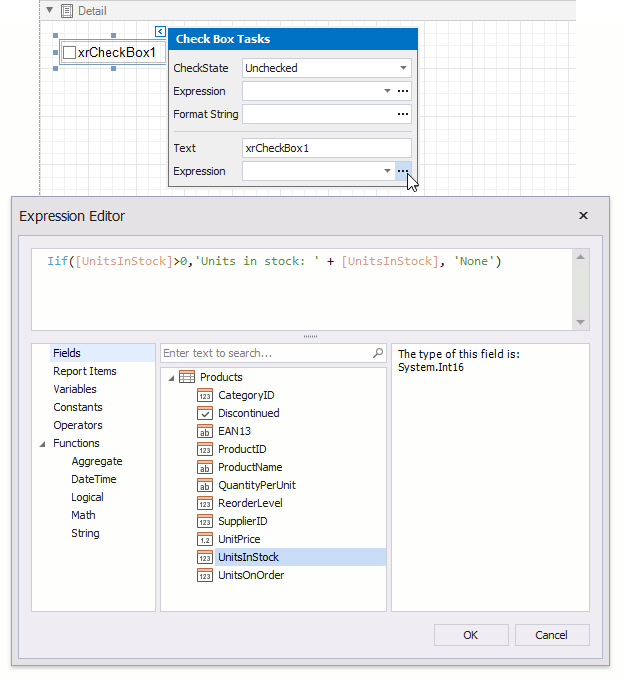Click the ReorderLevel numeric field icon

205,503
